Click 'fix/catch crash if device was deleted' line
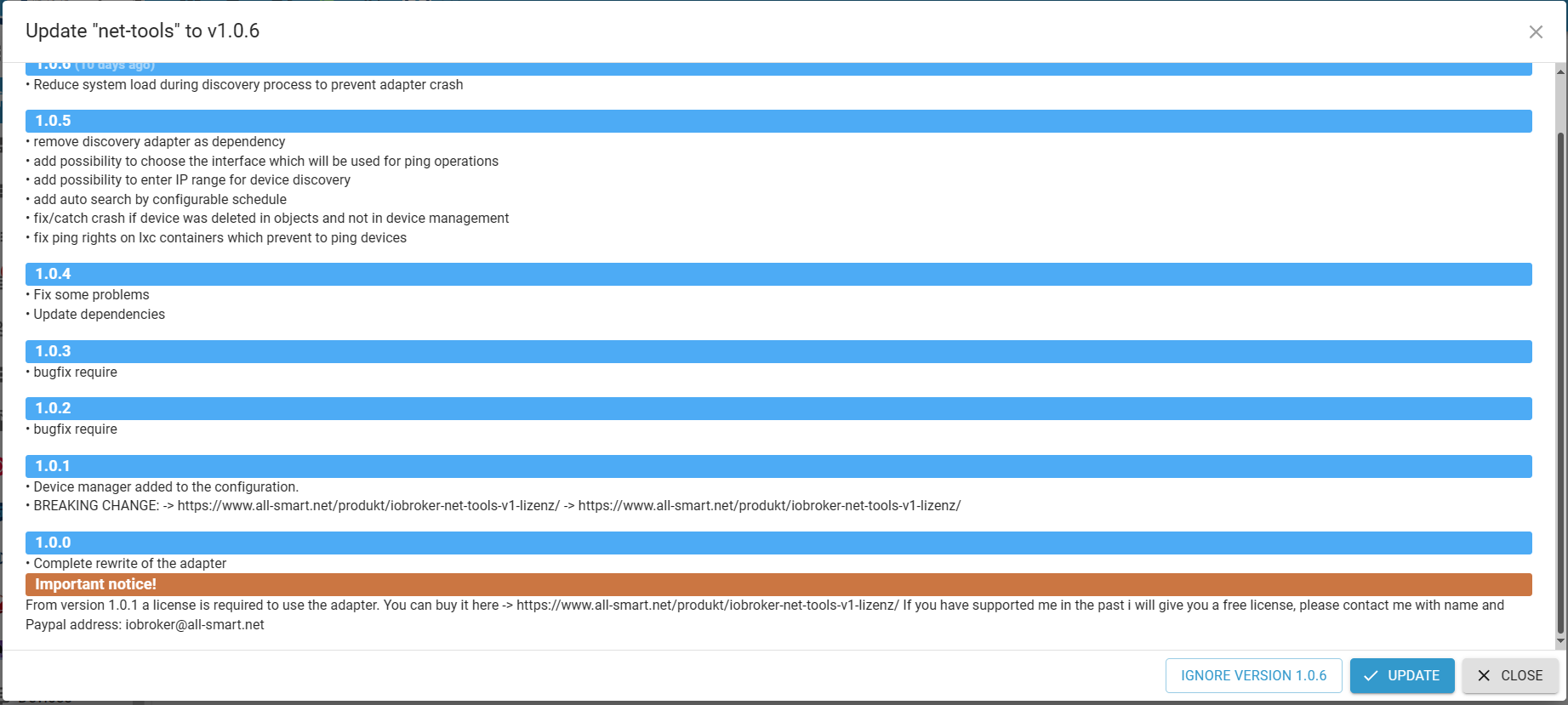Viewport: 1568px width, 705px height. coord(267,219)
